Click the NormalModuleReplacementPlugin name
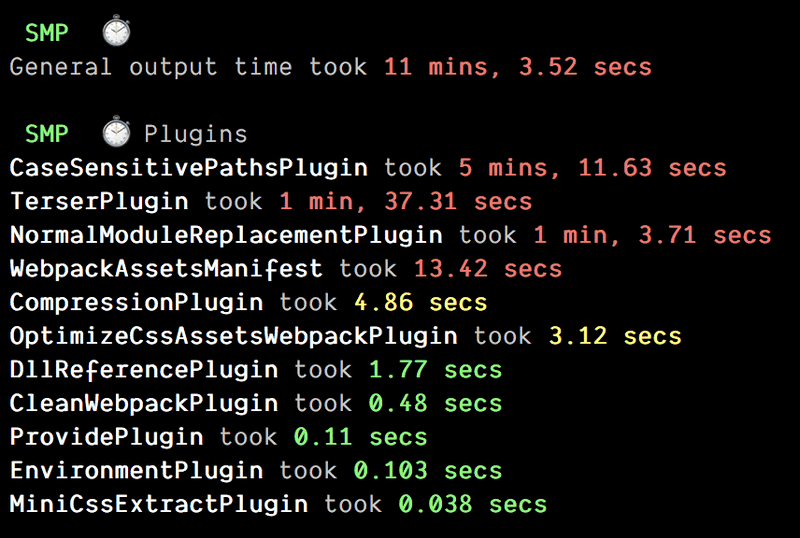 click(x=226, y=235)
